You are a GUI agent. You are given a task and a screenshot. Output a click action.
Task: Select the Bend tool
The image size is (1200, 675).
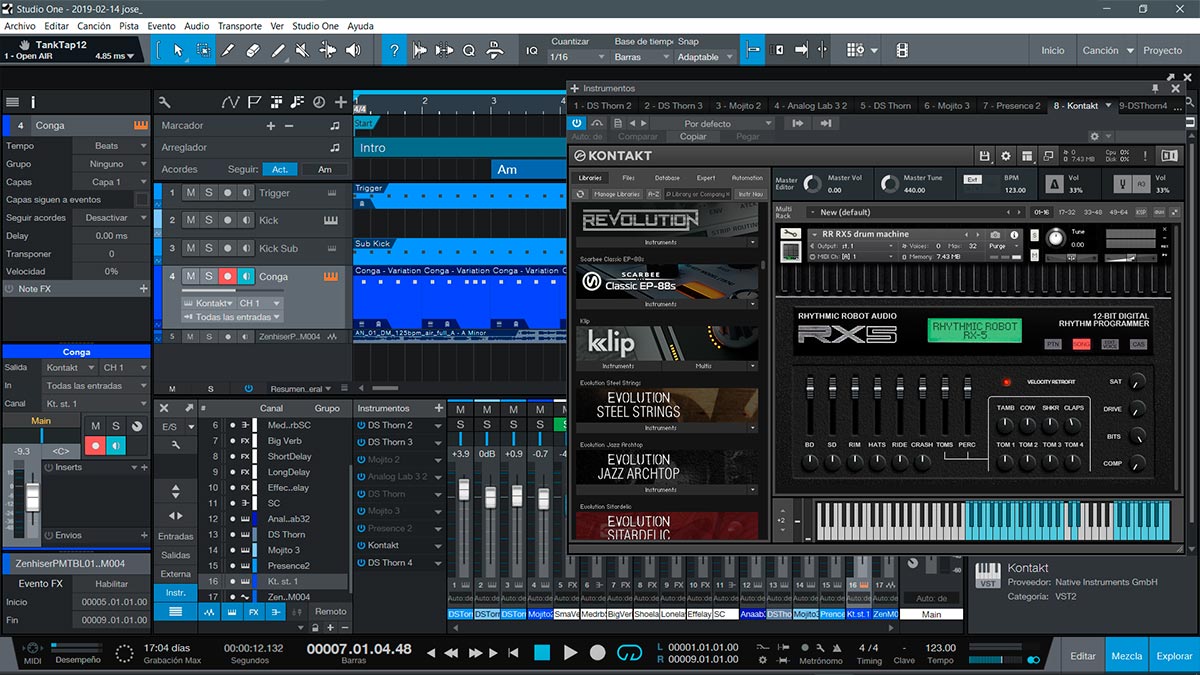coord(328,49)
